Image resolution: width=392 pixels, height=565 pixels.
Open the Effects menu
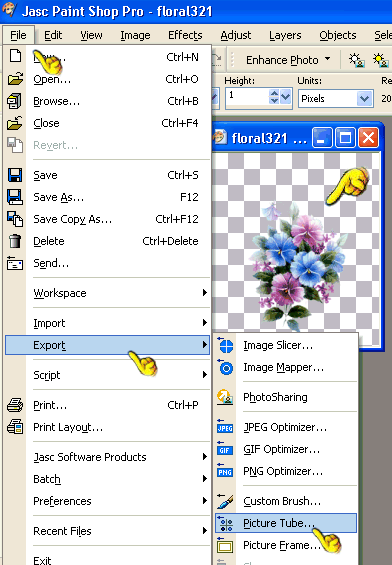click(x=185, y=35)
